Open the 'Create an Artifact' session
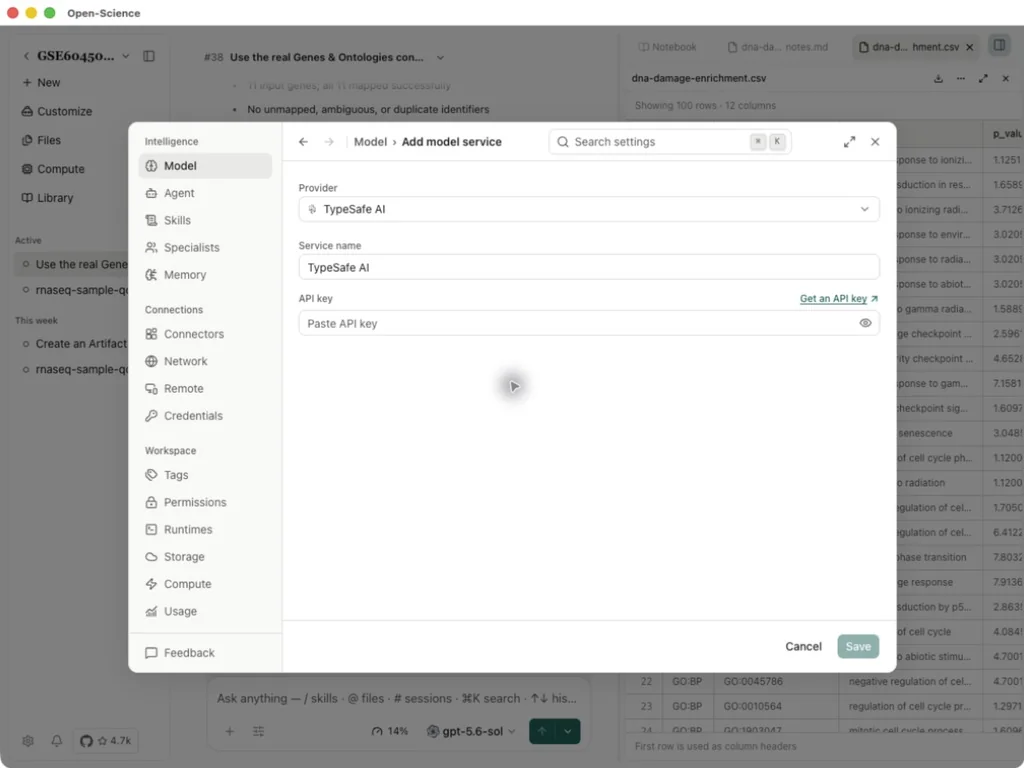Viewport: 1024px width, 768px height. [x=72, y=344]
